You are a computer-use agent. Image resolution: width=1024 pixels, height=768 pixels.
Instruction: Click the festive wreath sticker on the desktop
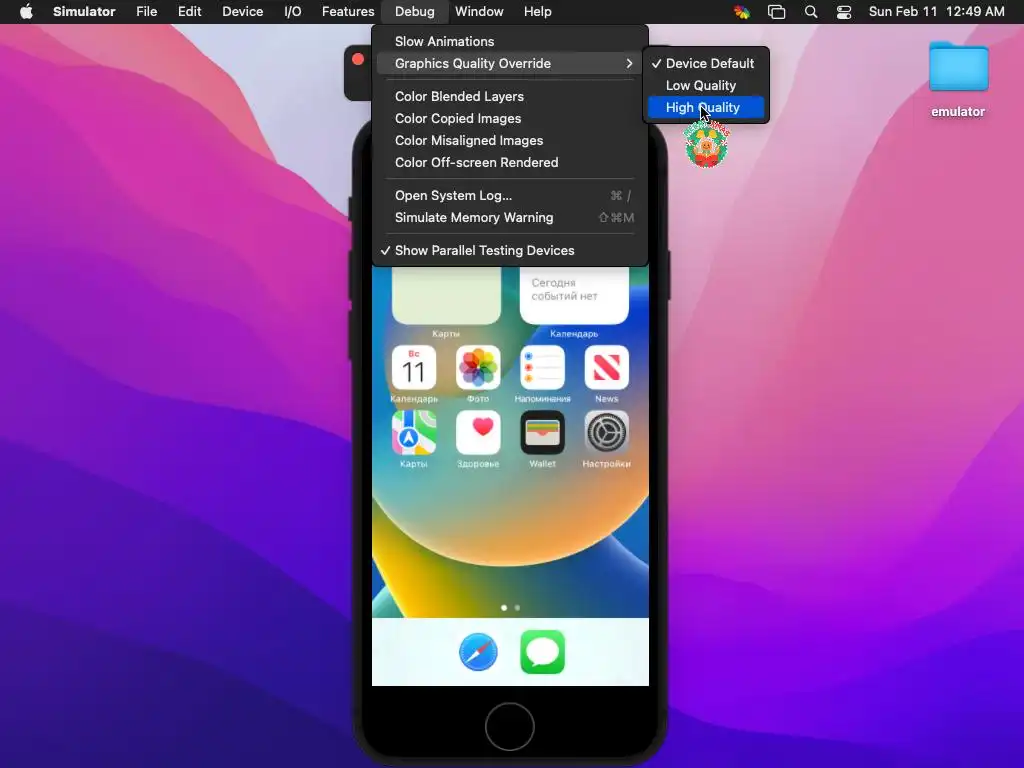pos(707,144)
